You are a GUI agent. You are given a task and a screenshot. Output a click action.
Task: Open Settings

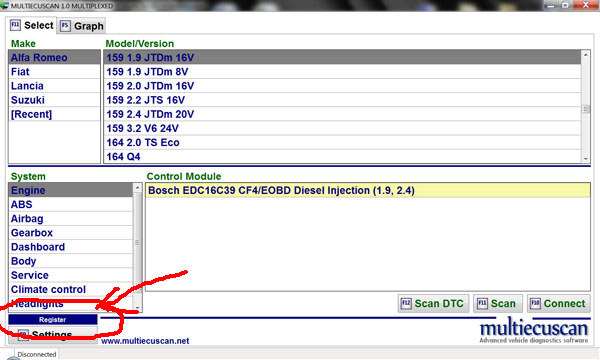(x=53, y=335)
